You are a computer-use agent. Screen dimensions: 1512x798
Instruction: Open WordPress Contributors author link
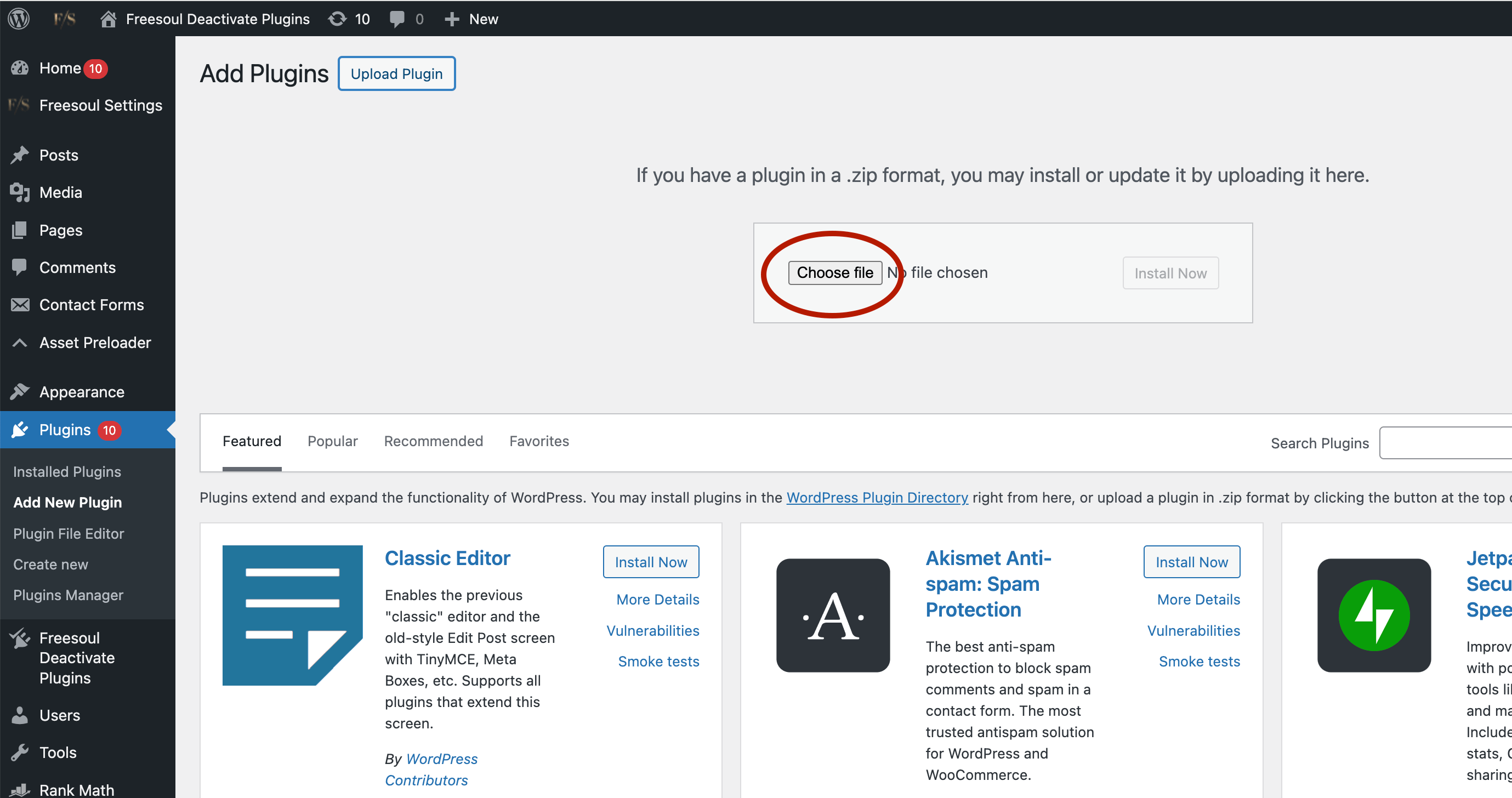(x=431, y=770)
